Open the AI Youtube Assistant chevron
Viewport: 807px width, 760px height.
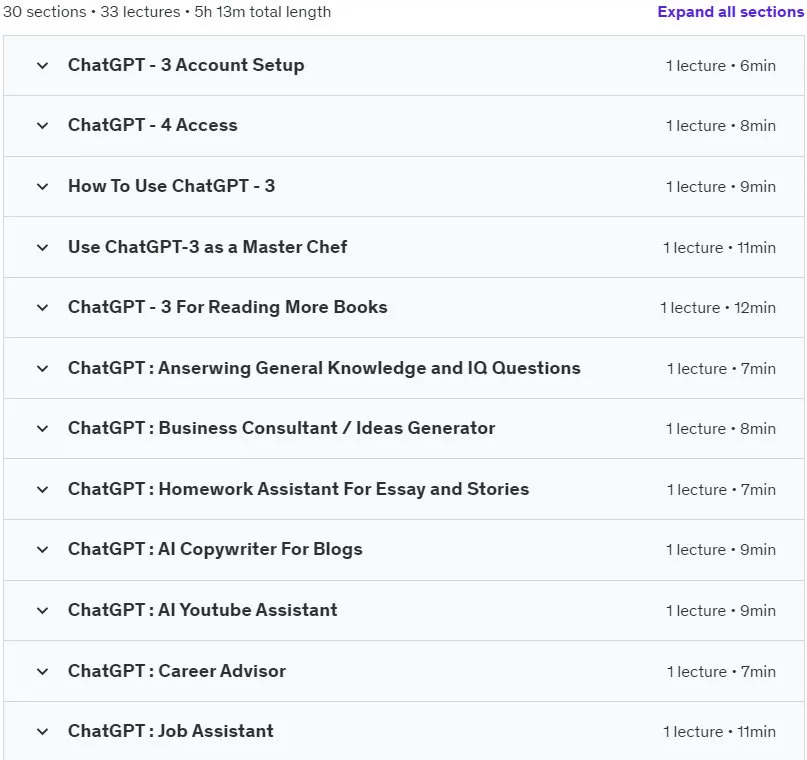point(43,611)
